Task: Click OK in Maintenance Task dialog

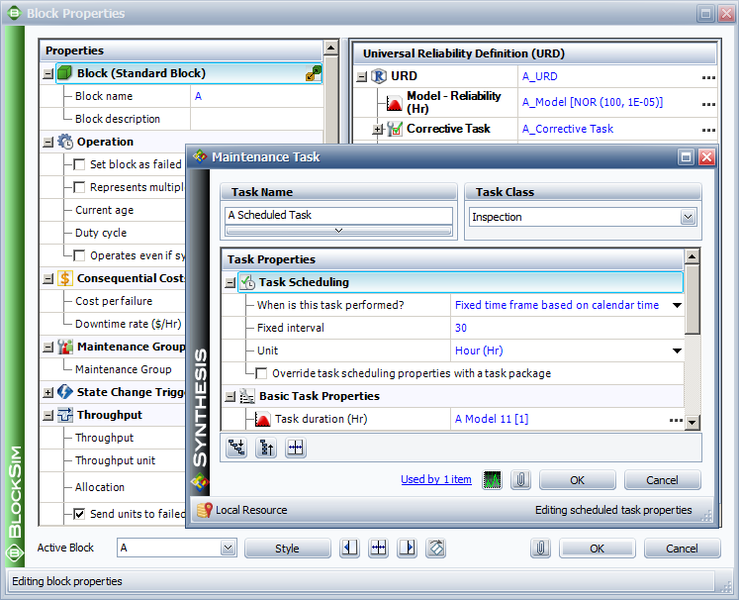Action: 577,480
